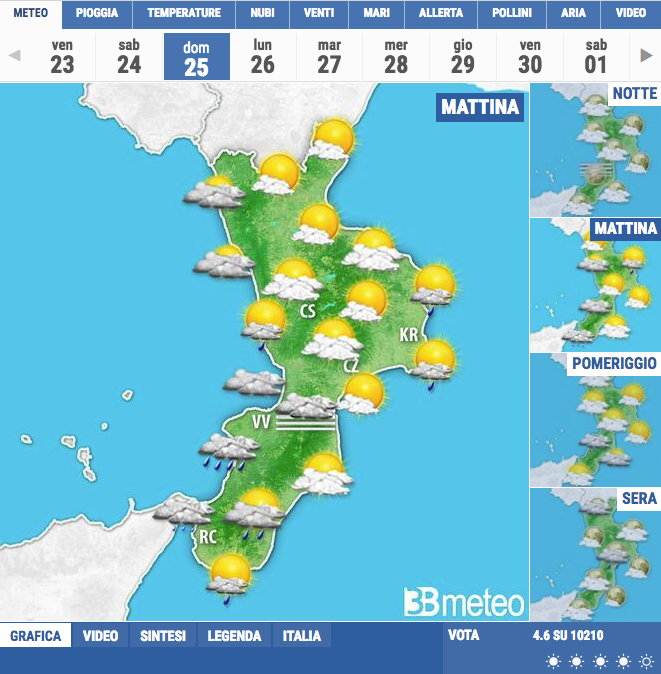Click the CS province label on map
661x674 pixels.
click(308, 310)
